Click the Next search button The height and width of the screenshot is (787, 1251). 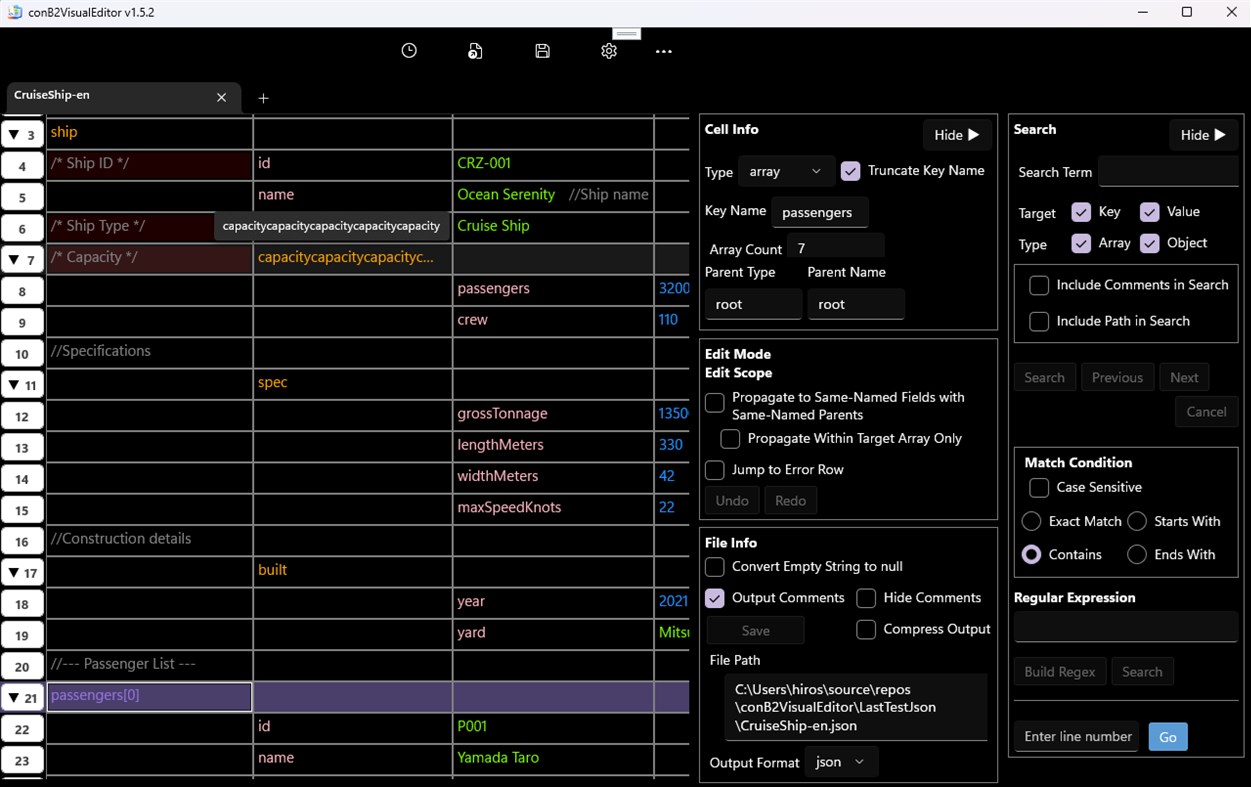tap(1184, 378)
